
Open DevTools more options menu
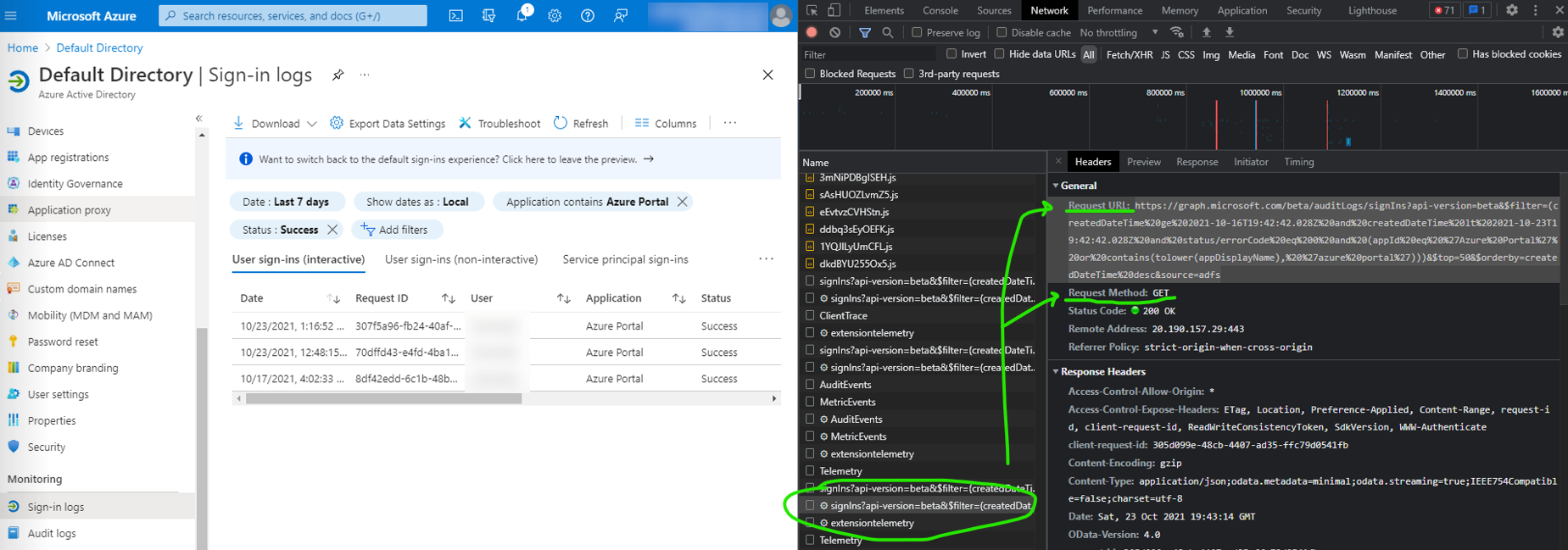(x=1536, y=10)
